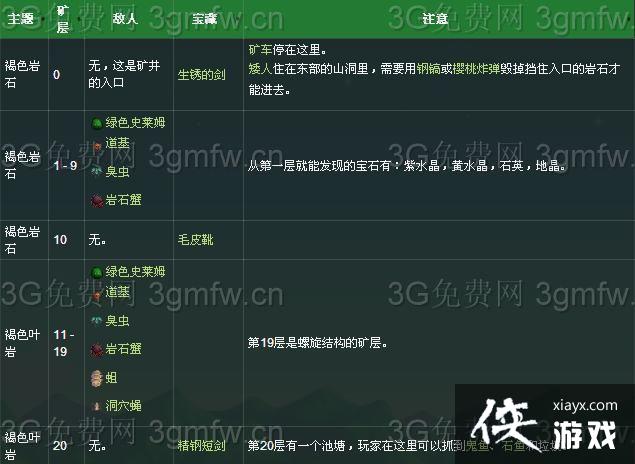Open 臭虫 link in floors 11-19 row

pyautogui.click(x=117, y=321)
